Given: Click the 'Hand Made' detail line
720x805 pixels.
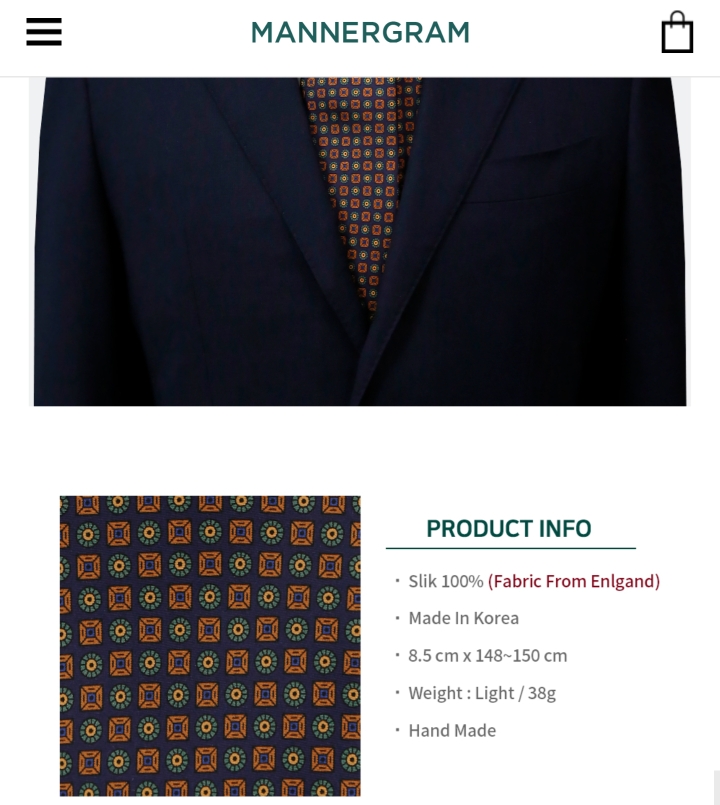Looking at the screenshot, I should point(452,731).
